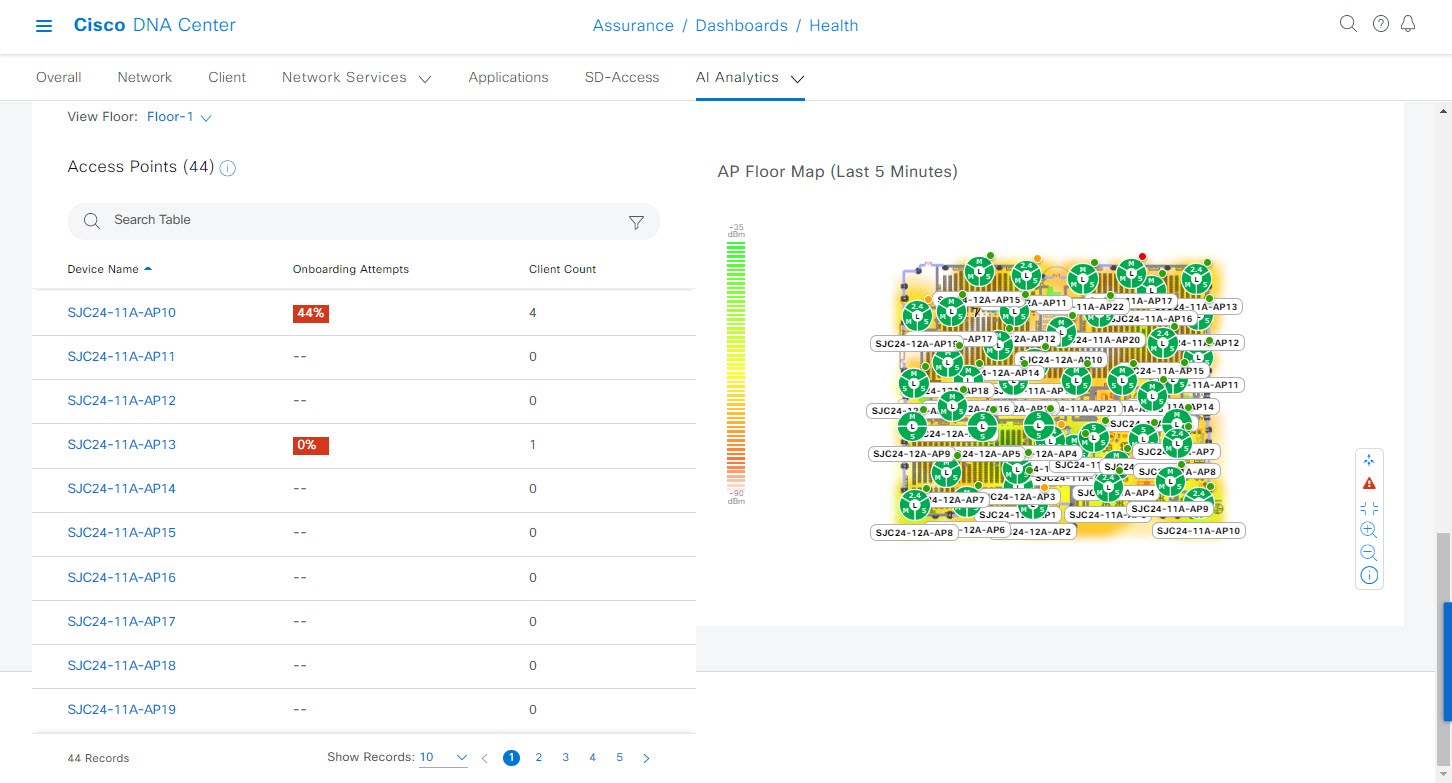This screenshot has height=783, width=1452.
Task: Click the Dashboards breadcrumb link
Action: (741, 26)
